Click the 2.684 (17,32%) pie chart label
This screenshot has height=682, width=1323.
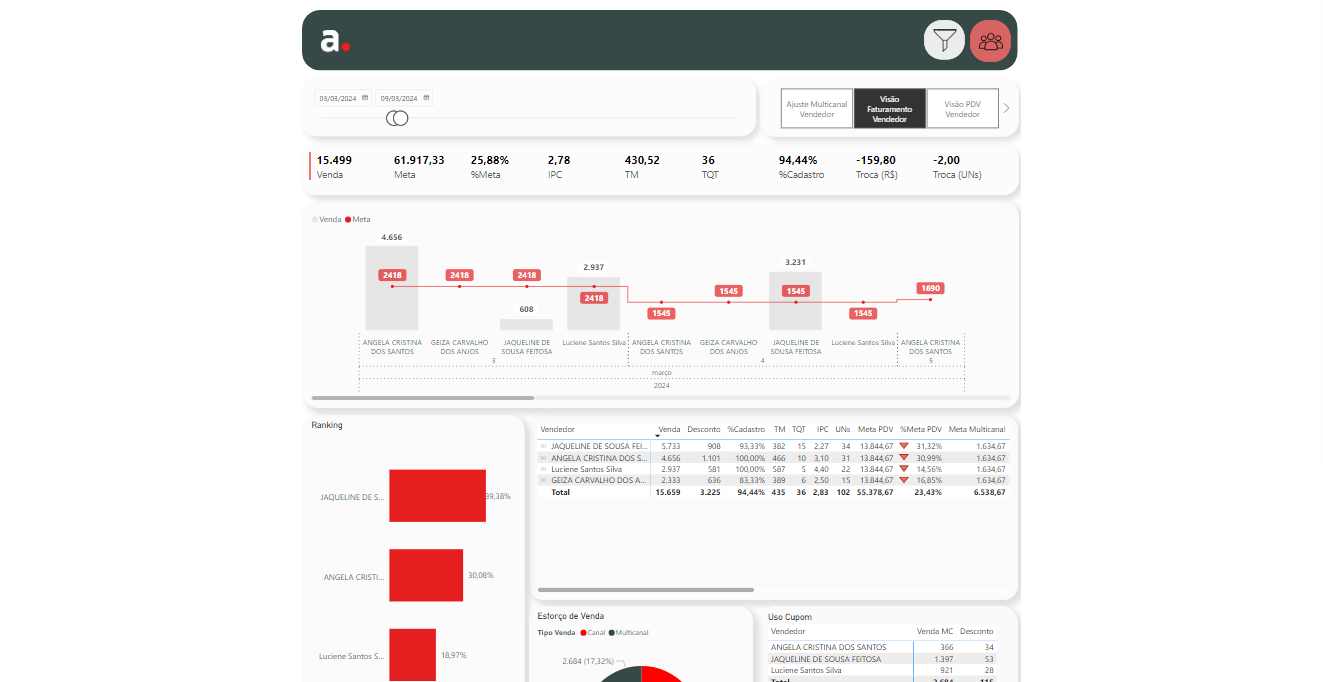pyautogui.click(x=587, y=661)
